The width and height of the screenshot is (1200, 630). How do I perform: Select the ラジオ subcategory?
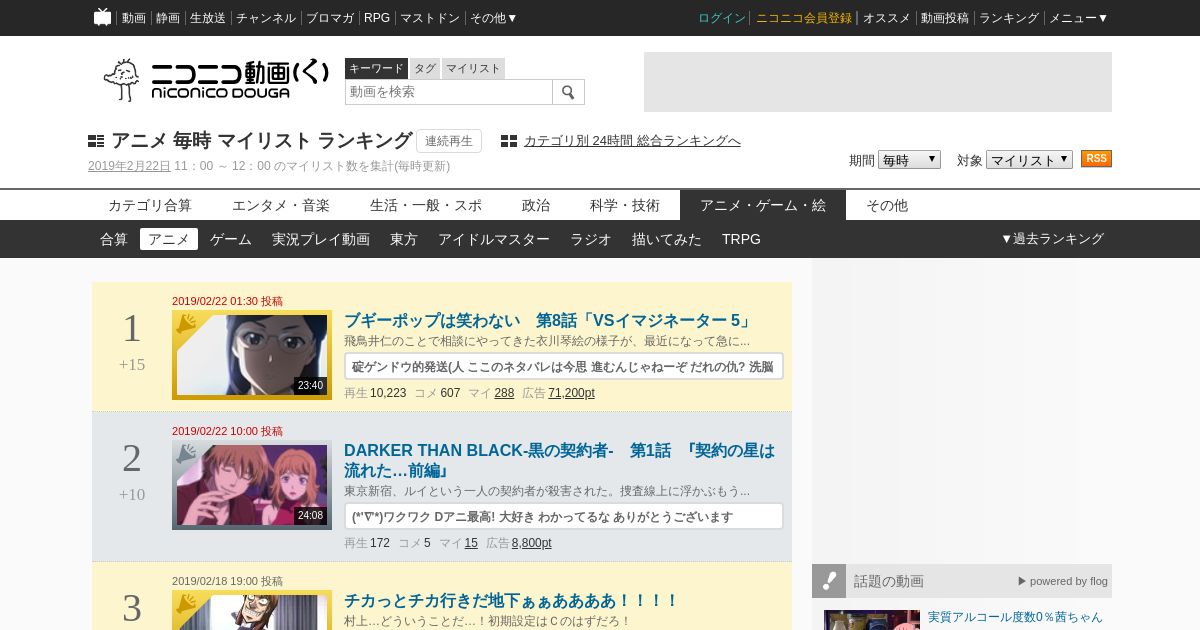pos(591,239)
